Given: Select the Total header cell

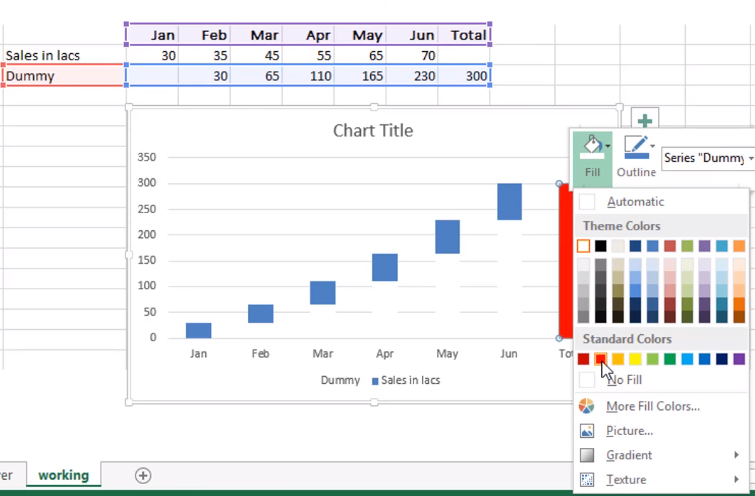Looking at the screenshot, I should (x=464, y=35).
